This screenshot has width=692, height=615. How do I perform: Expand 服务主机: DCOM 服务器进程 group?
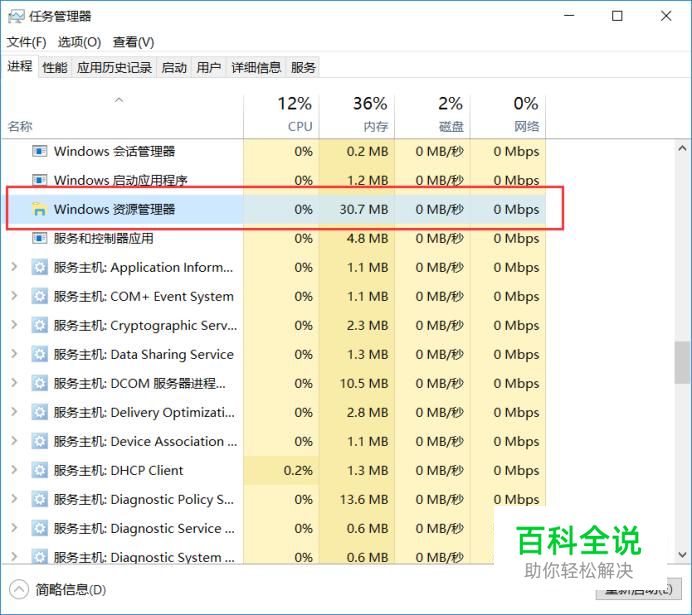14,383
